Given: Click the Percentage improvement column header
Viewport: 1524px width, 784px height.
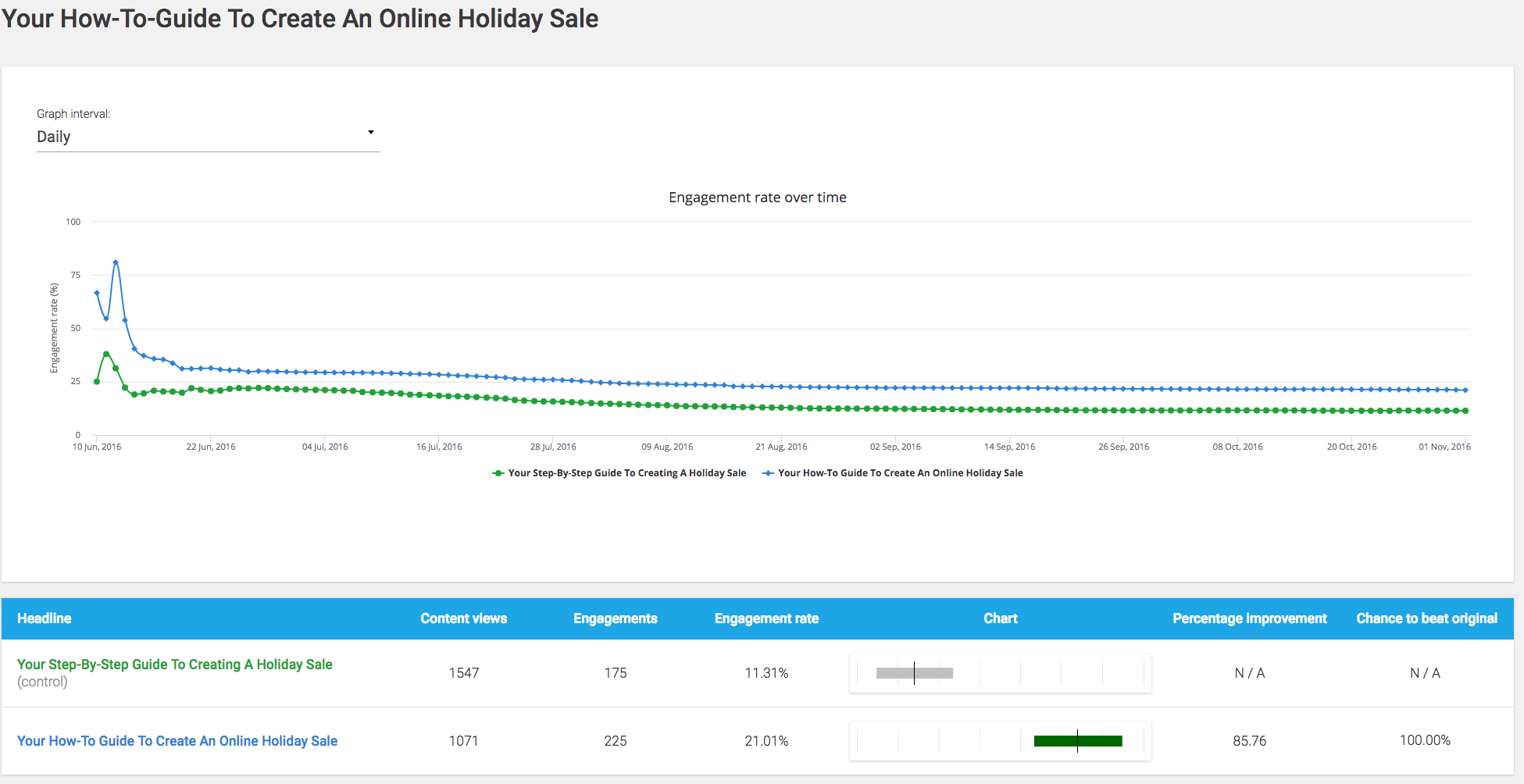Looking at the screenshot, I should pos(1249,618).
